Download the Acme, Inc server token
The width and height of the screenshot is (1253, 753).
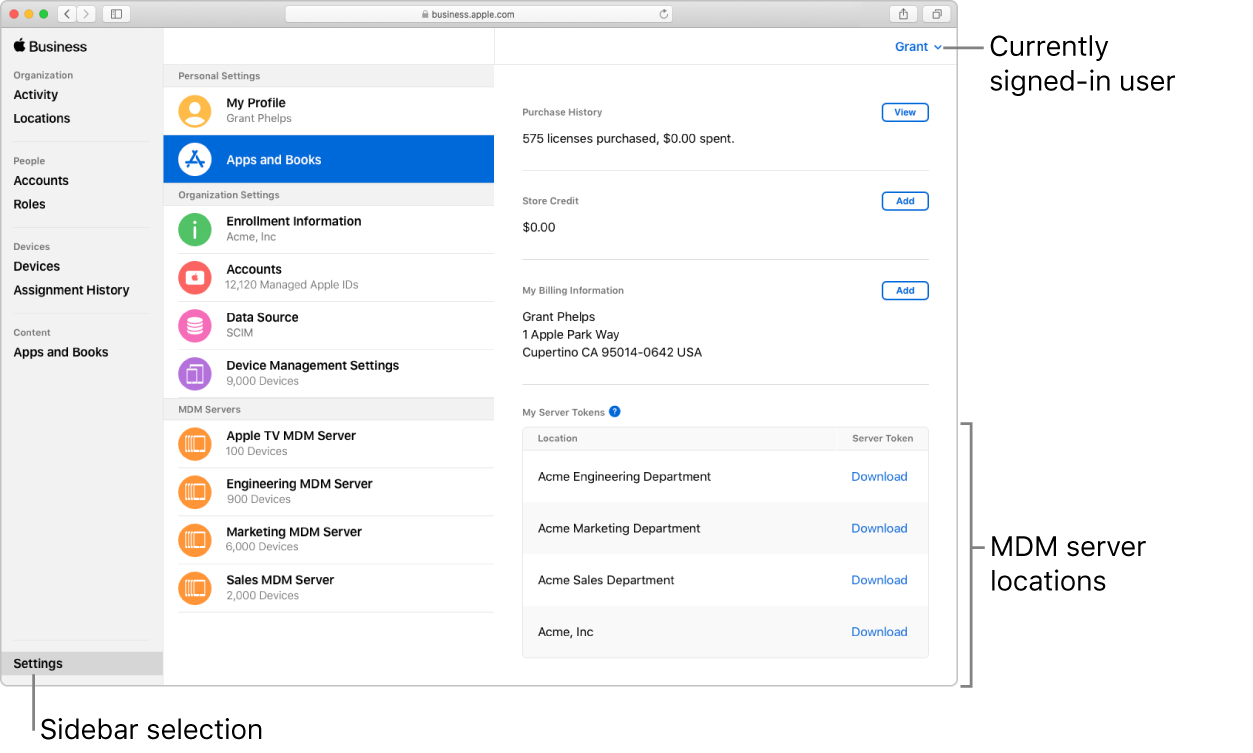pos(879,632)
